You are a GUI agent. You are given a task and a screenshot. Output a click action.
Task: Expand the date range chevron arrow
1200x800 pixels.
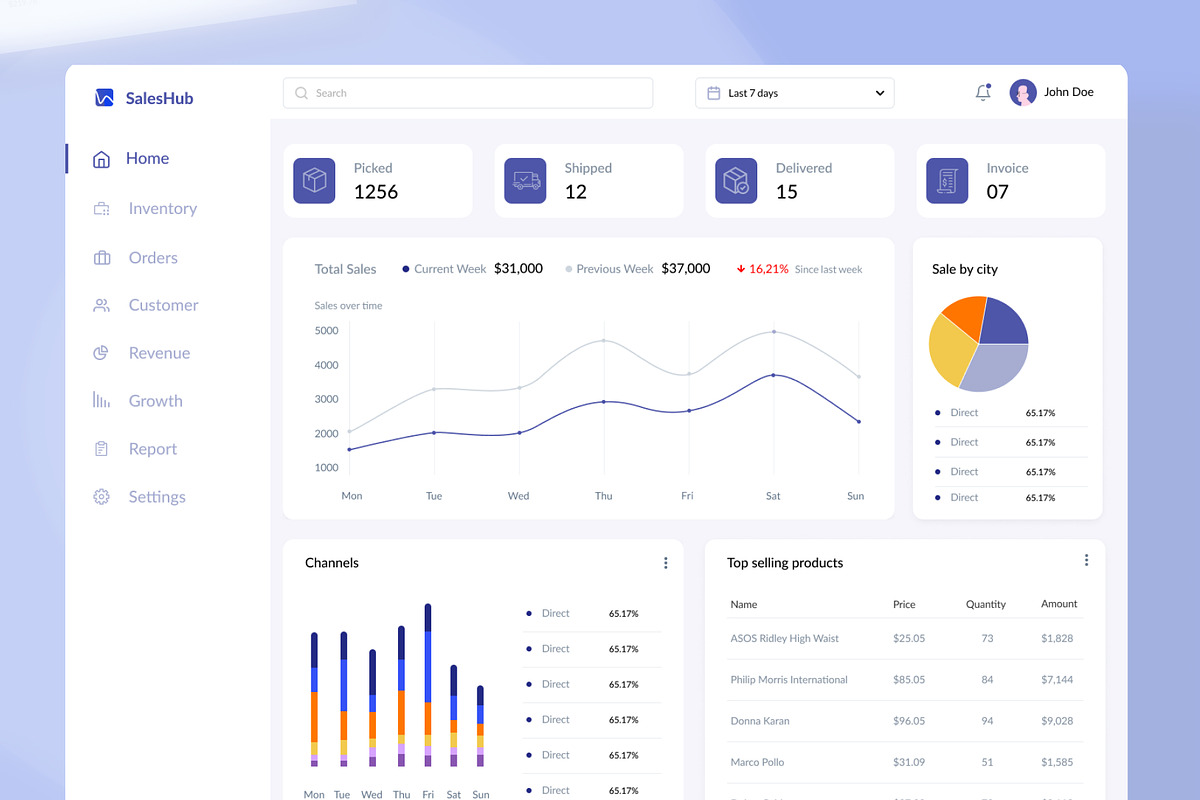coord(880,93)
